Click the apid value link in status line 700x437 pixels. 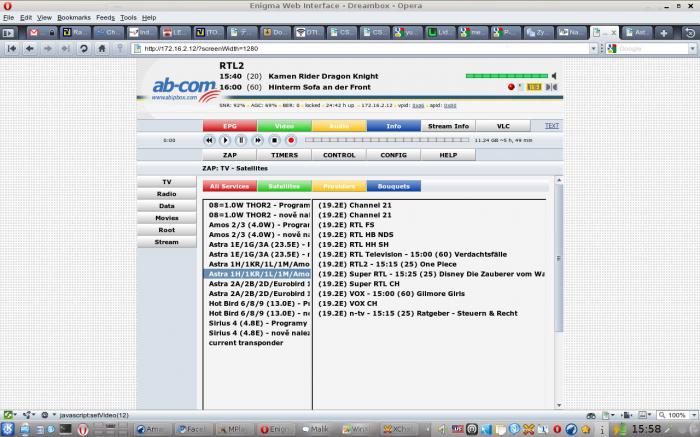[x=450, y=106]
